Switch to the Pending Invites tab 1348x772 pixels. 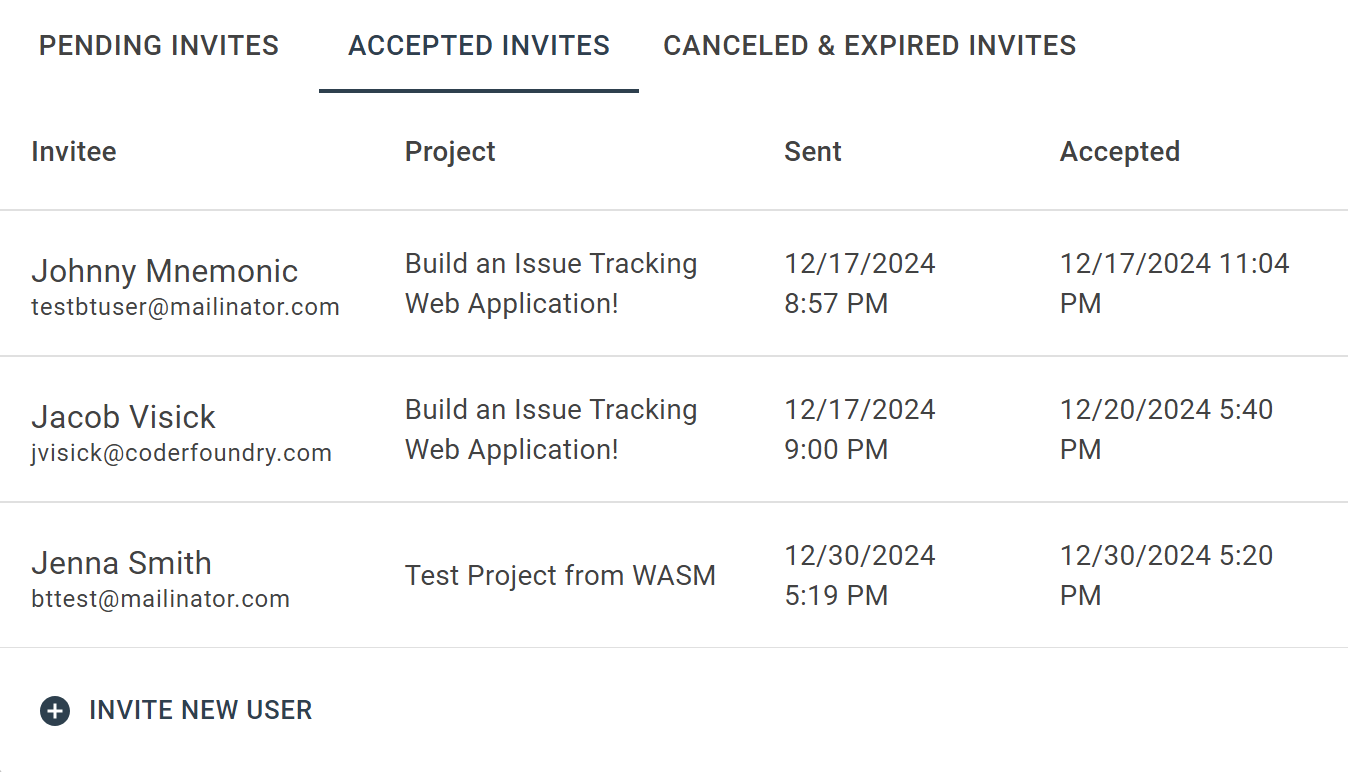tap(159, 46)
